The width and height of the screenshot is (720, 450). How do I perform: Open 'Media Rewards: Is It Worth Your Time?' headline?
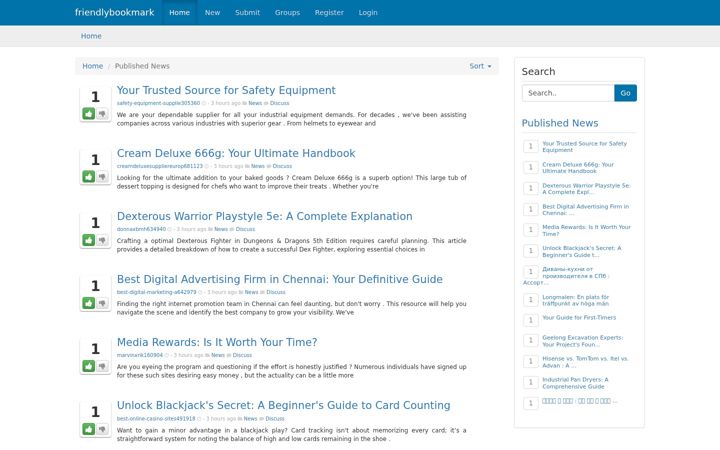pos(217,342)
